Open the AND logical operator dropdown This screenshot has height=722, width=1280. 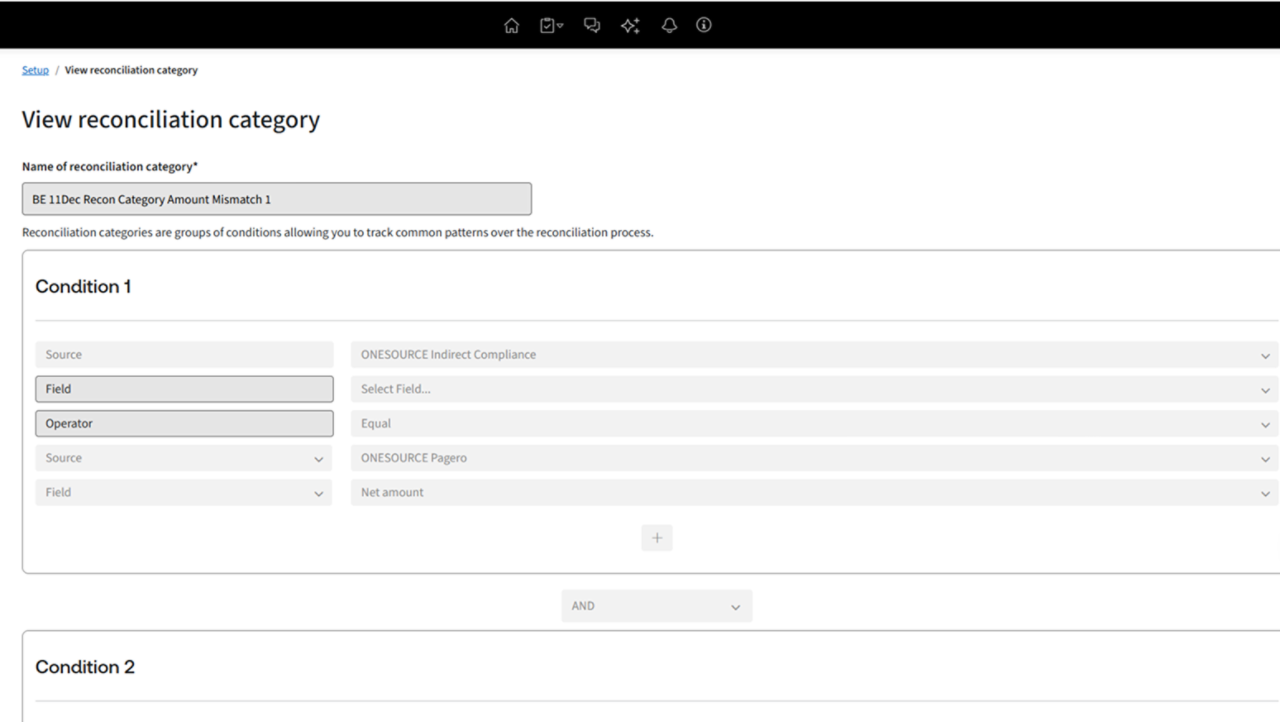[x=657, y=606]
